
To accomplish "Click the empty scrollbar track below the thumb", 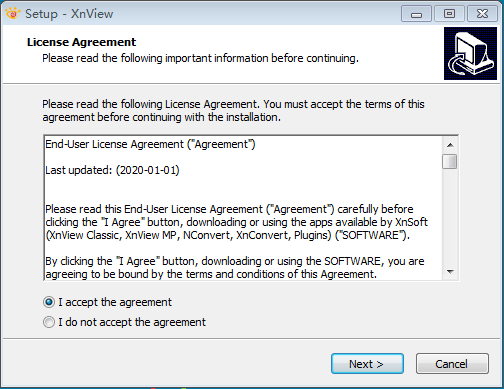I will [450, 217].
